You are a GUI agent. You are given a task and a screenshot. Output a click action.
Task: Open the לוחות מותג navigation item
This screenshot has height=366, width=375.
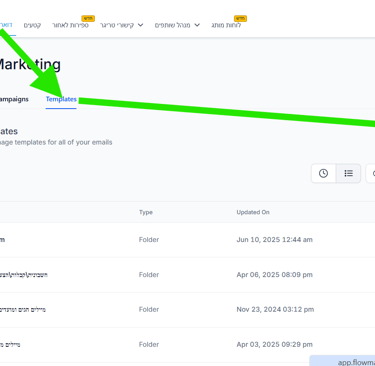(x=226, y=25)
